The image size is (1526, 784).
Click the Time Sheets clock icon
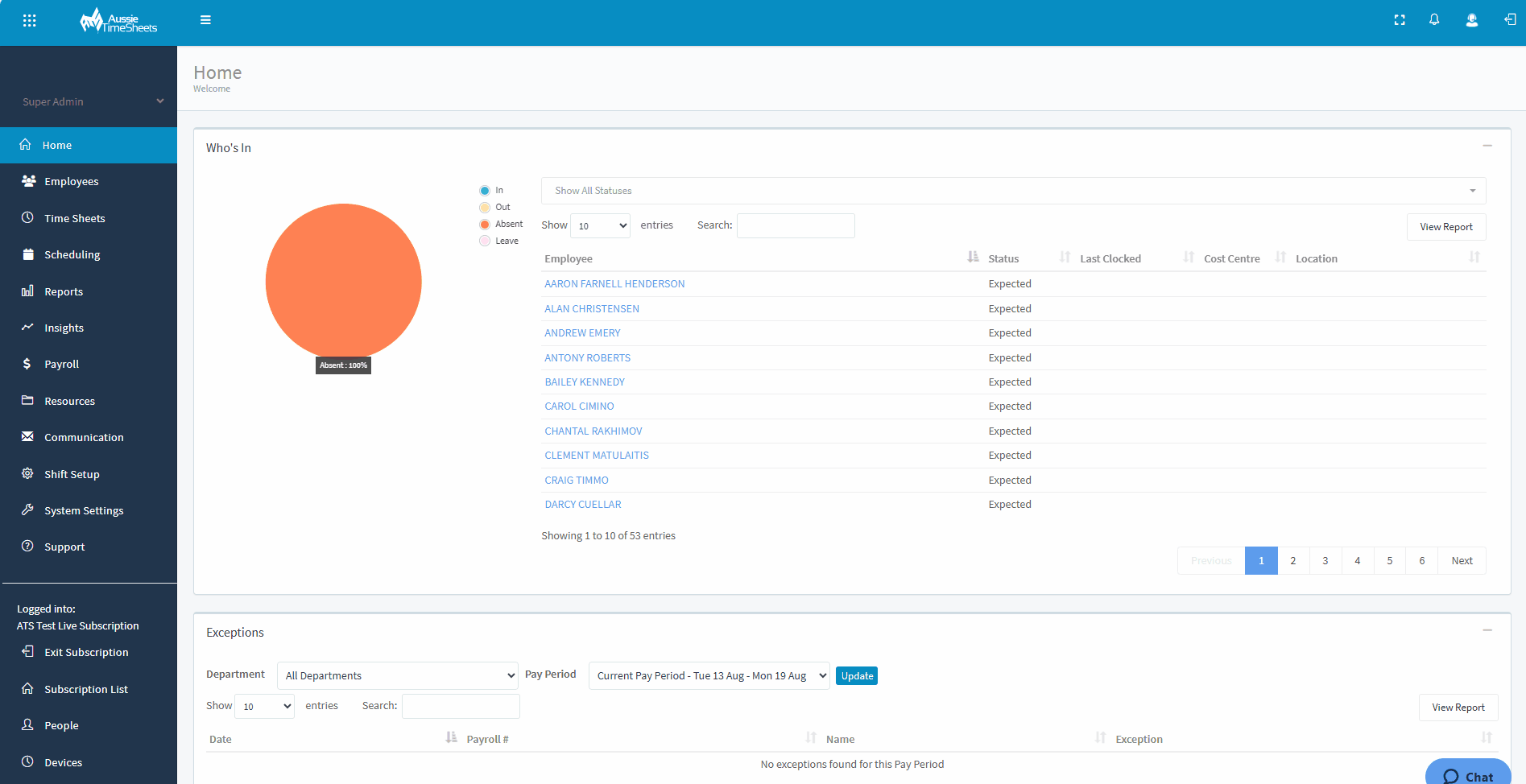pyautogui.click(x=27, y=217)
